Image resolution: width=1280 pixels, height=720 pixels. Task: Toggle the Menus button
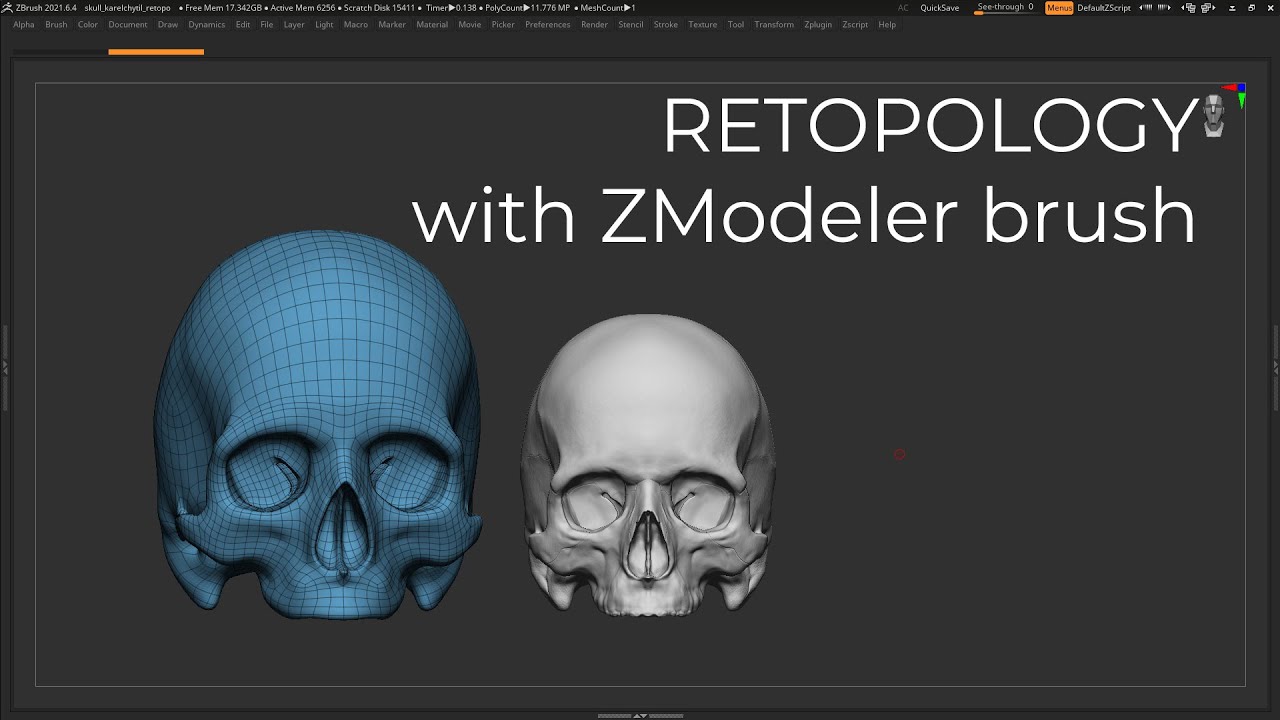pos(1059,7)
